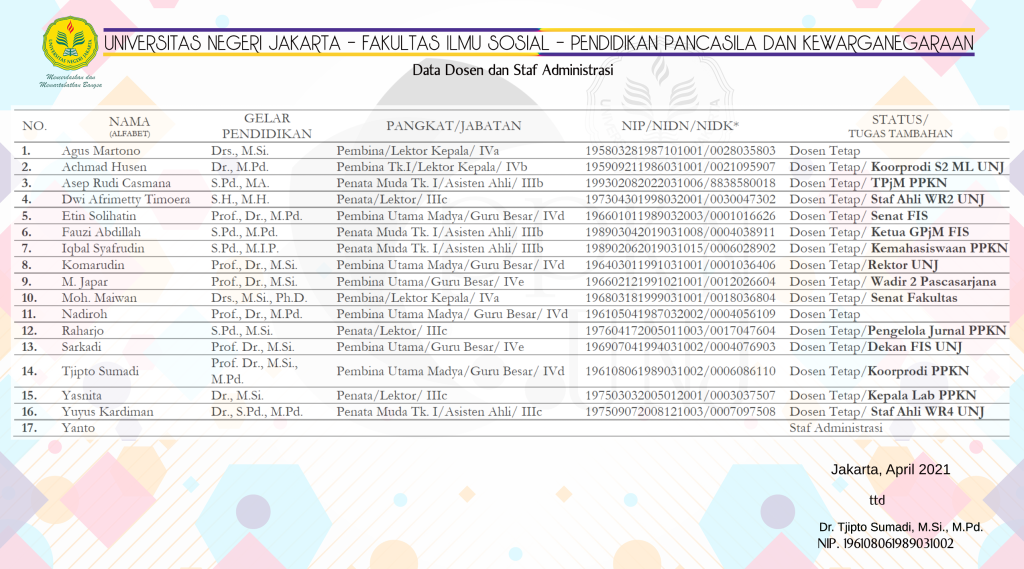The width and height of the screenshot is (1024, 569).
Task: Click rank Pembina Tk.I/Lektor Kepala/ IVb
Action: click(x=432, y=167)
